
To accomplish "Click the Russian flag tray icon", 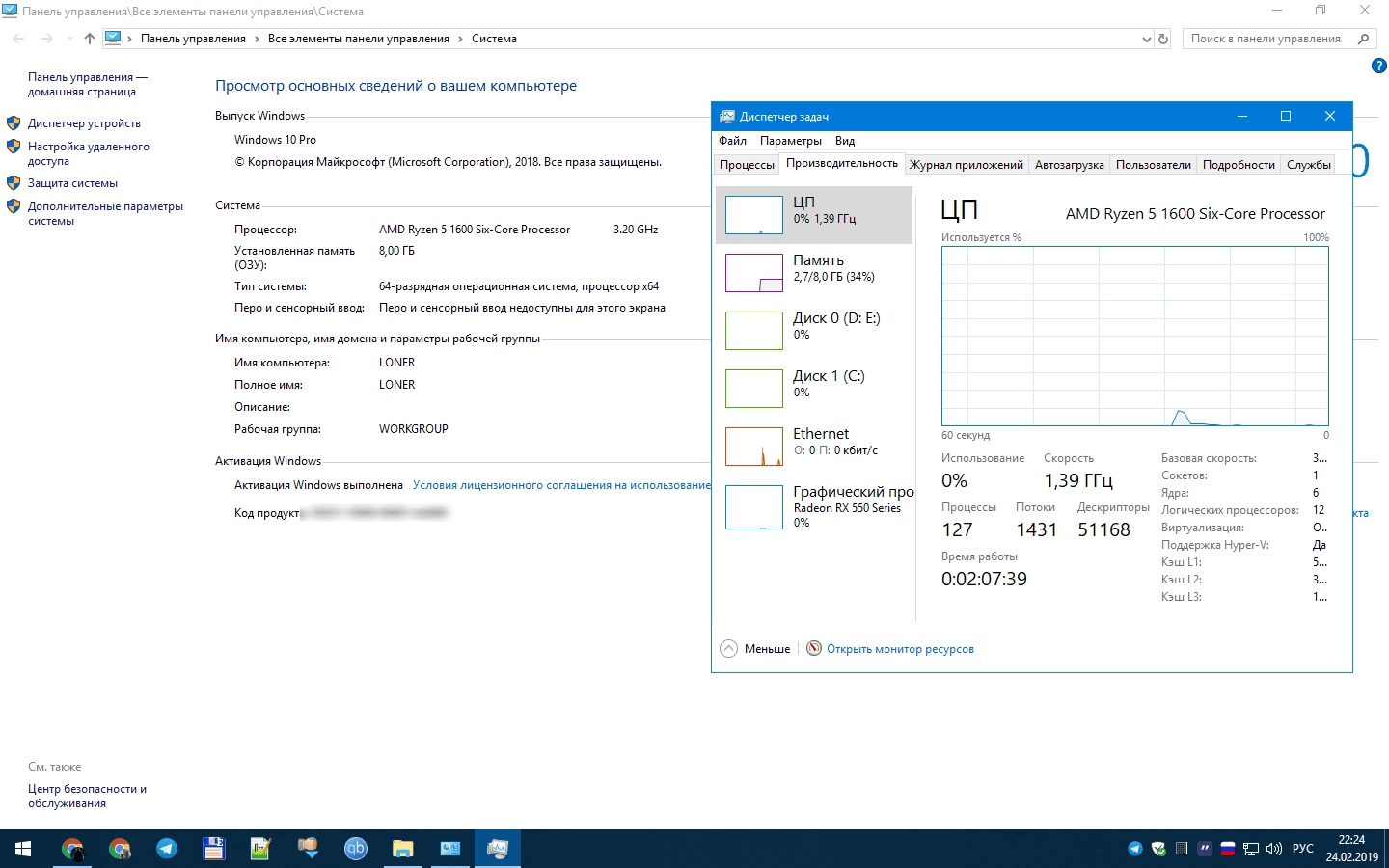I will tap(1228, 849).
